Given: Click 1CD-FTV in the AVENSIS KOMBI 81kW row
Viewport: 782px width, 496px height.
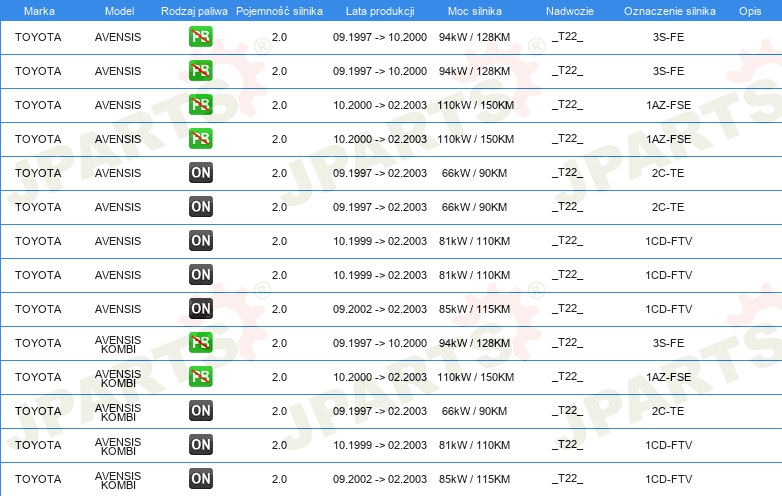Looking at the screenshot, I should [668, 445].
